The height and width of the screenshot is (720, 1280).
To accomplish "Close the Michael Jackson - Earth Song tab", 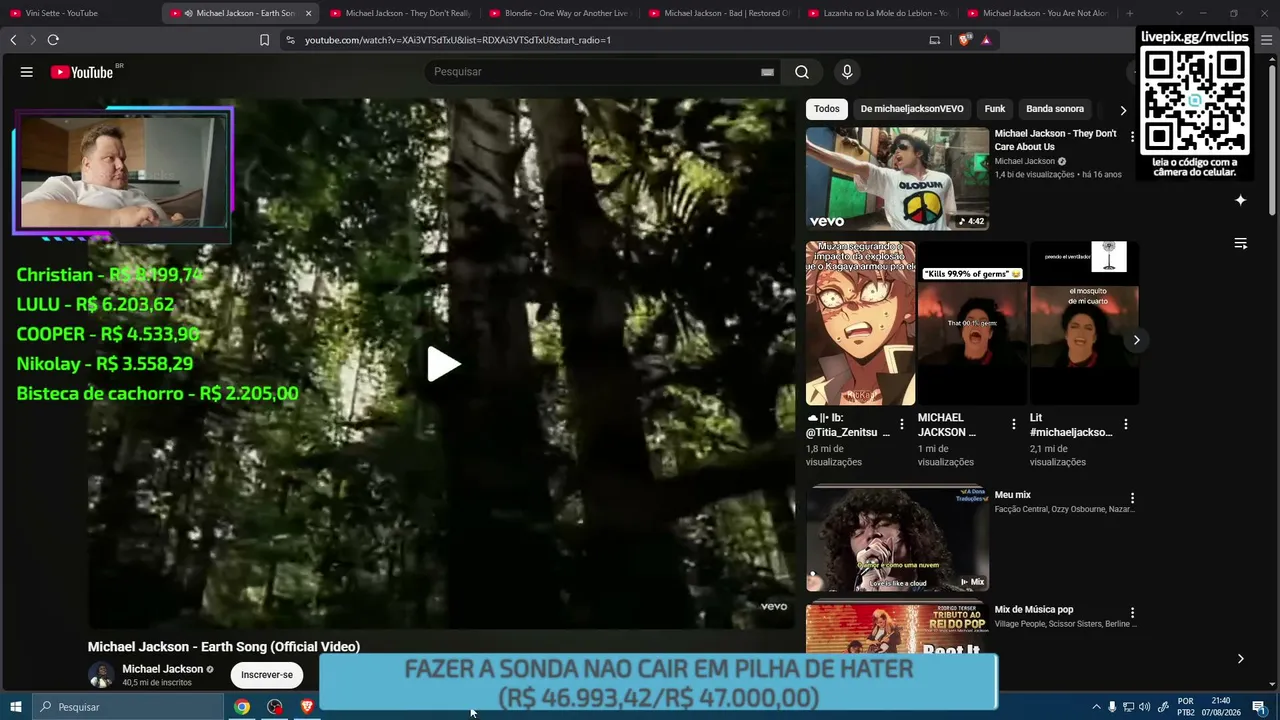I will tap(308, 13).
